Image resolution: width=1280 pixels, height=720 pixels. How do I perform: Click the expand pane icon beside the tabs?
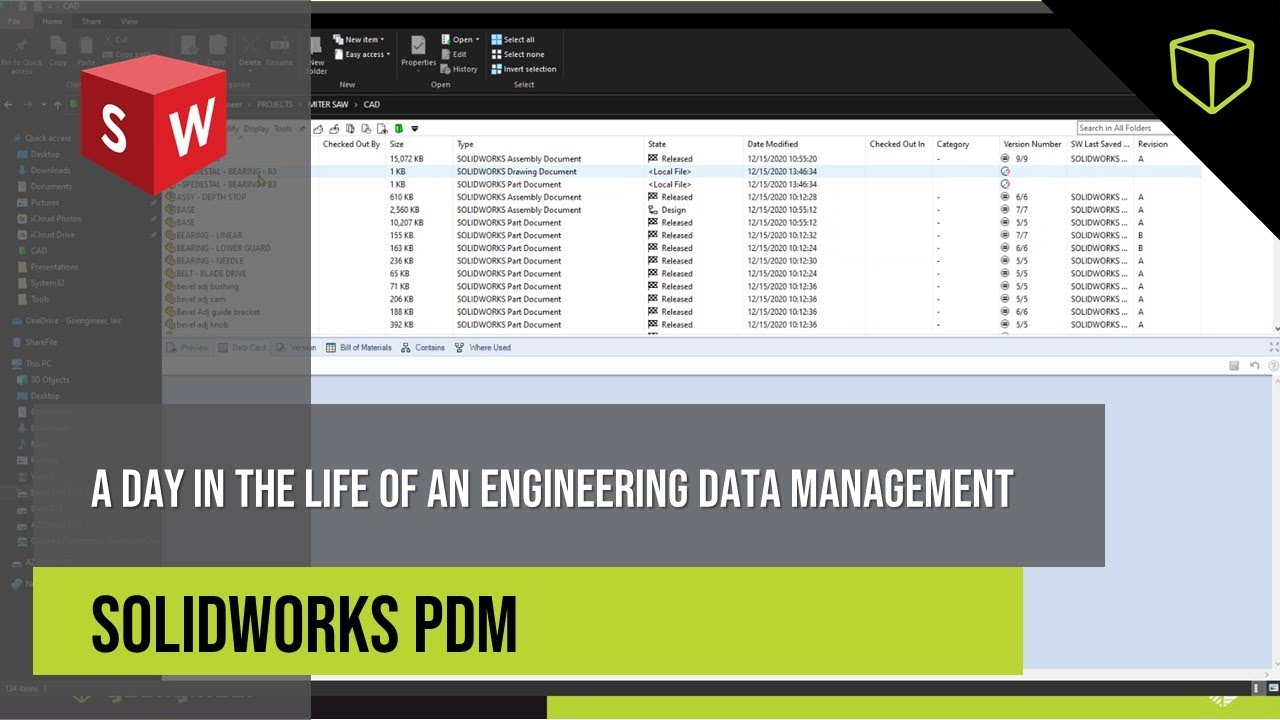(1273, 347)
